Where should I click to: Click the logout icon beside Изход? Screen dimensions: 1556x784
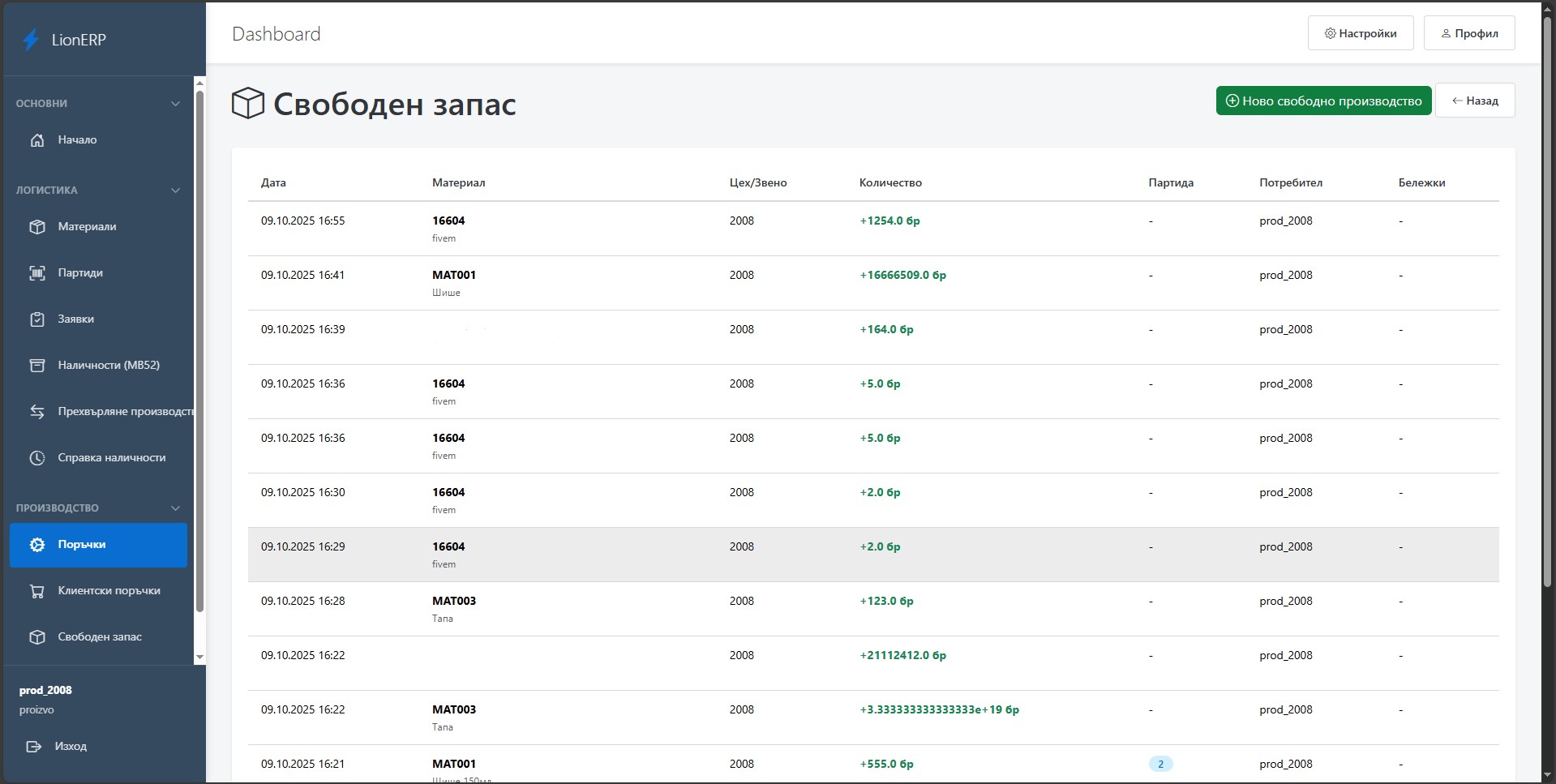34,747
